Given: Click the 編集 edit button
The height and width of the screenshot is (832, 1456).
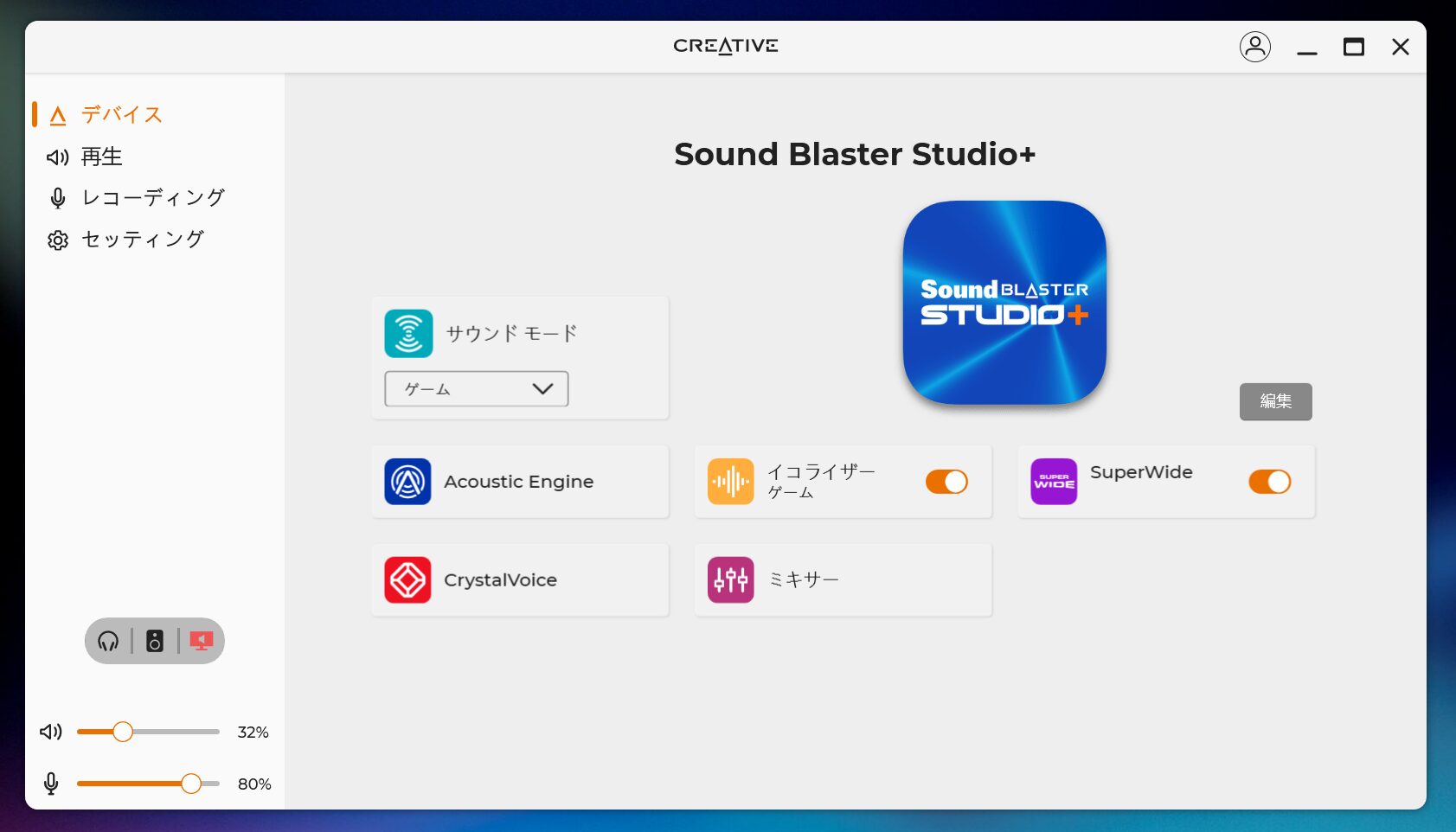Looking at the screenshot, I should [x=1275, y=401].
